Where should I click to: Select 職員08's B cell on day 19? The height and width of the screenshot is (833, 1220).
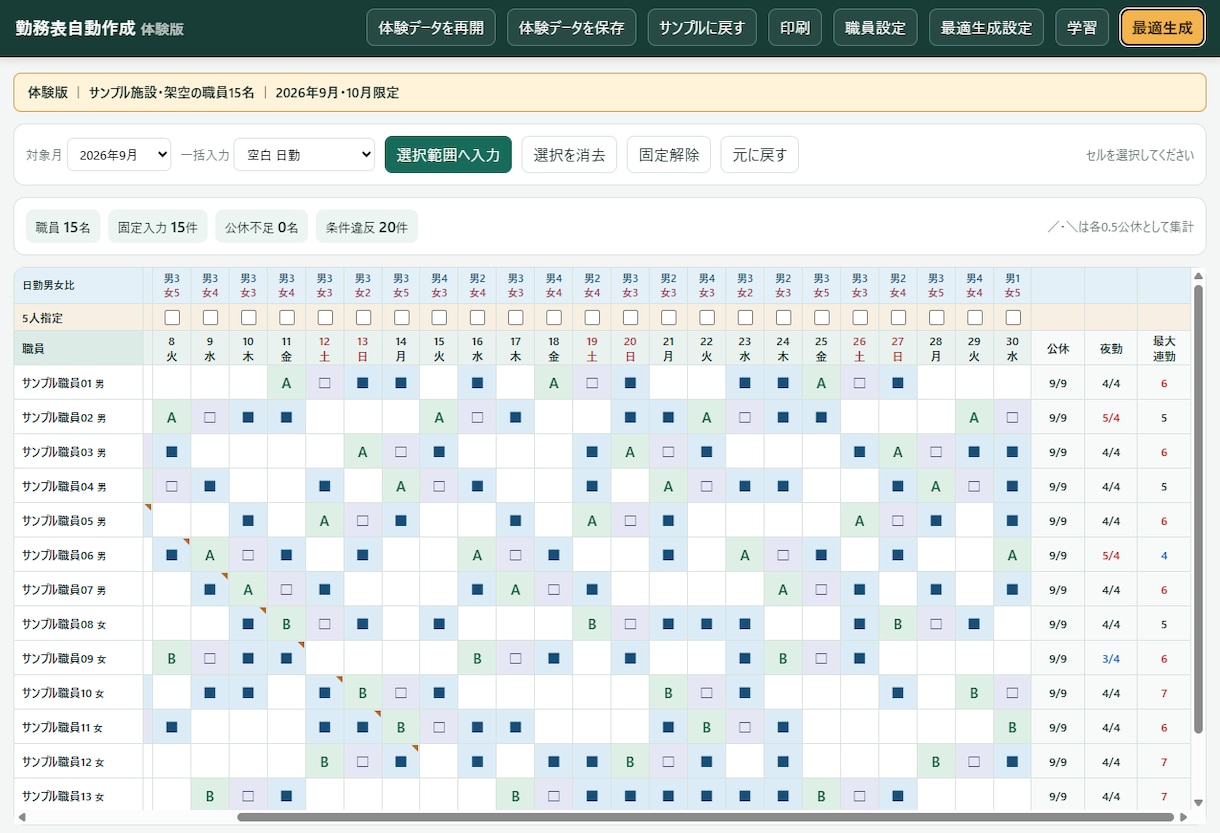592,624
